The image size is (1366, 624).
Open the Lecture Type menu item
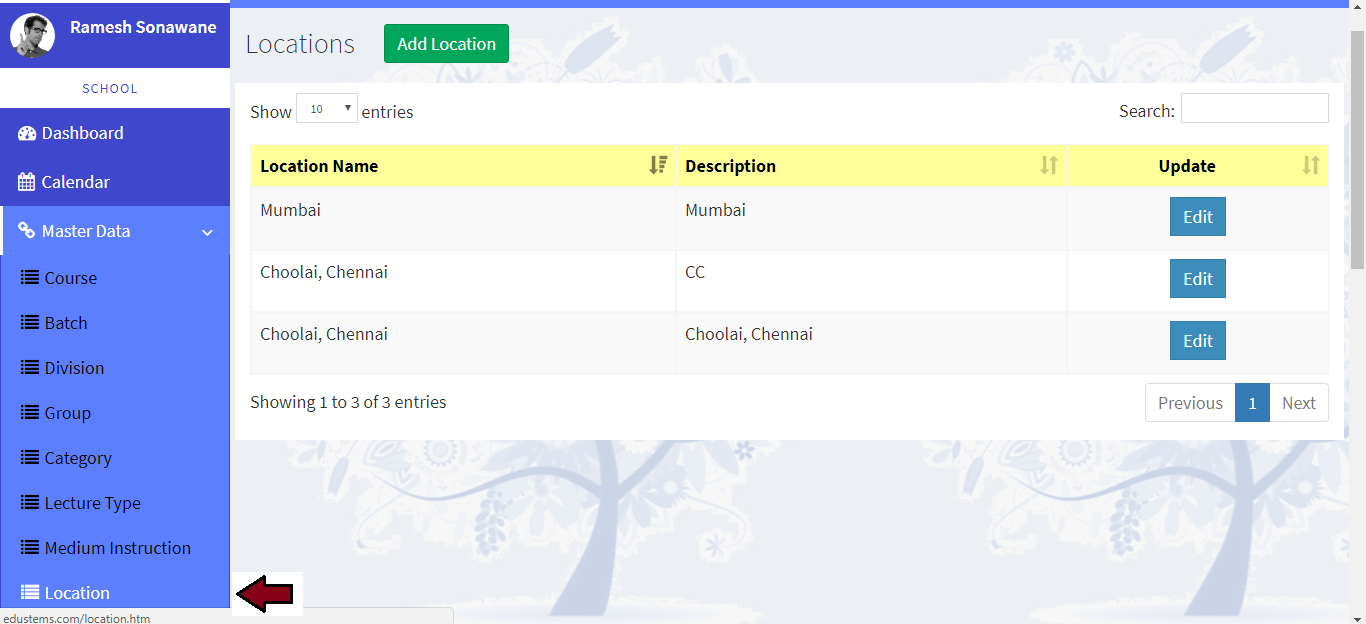(92, 503)
